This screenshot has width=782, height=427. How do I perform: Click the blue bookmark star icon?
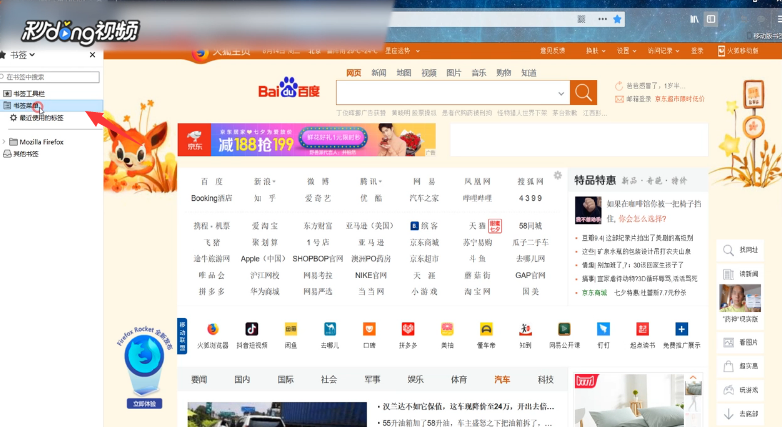click(617, 19)
